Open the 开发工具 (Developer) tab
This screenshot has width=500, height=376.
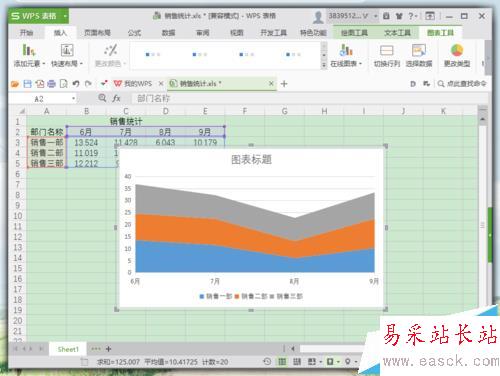(x=273, y=33)
